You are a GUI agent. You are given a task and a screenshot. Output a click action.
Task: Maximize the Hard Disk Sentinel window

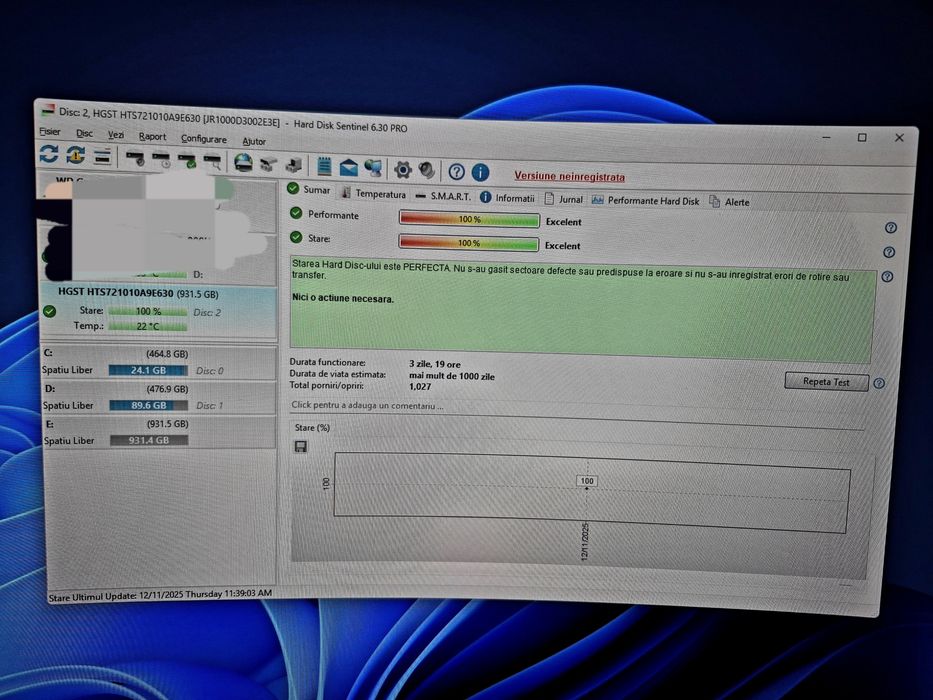point(862,138)
